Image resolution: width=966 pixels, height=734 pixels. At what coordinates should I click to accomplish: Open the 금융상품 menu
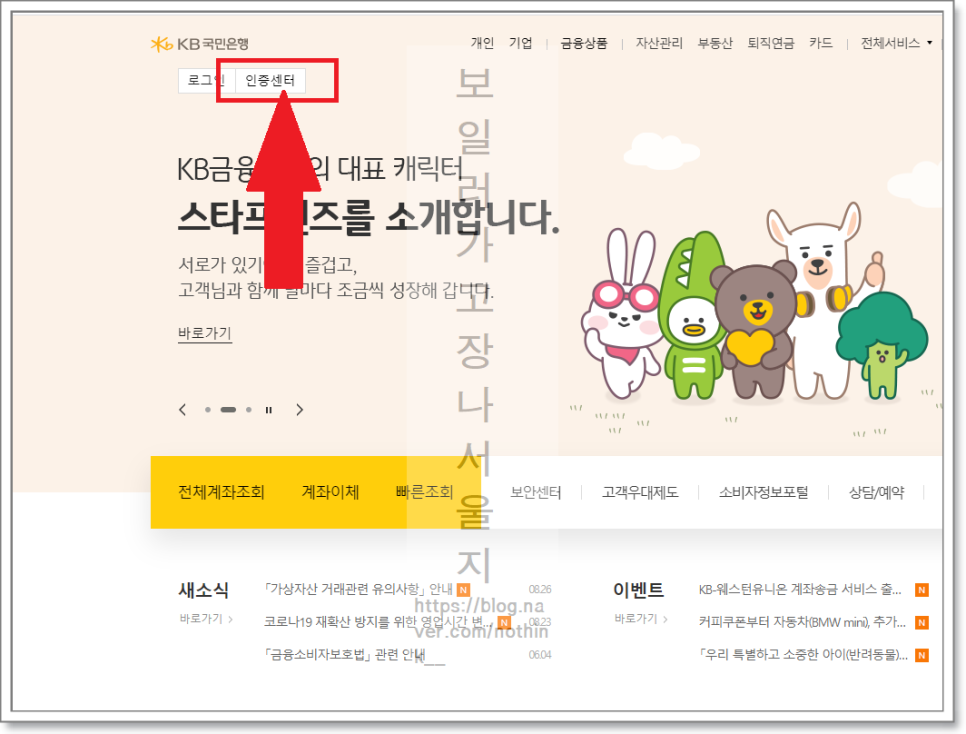click(x=584, y=43)
